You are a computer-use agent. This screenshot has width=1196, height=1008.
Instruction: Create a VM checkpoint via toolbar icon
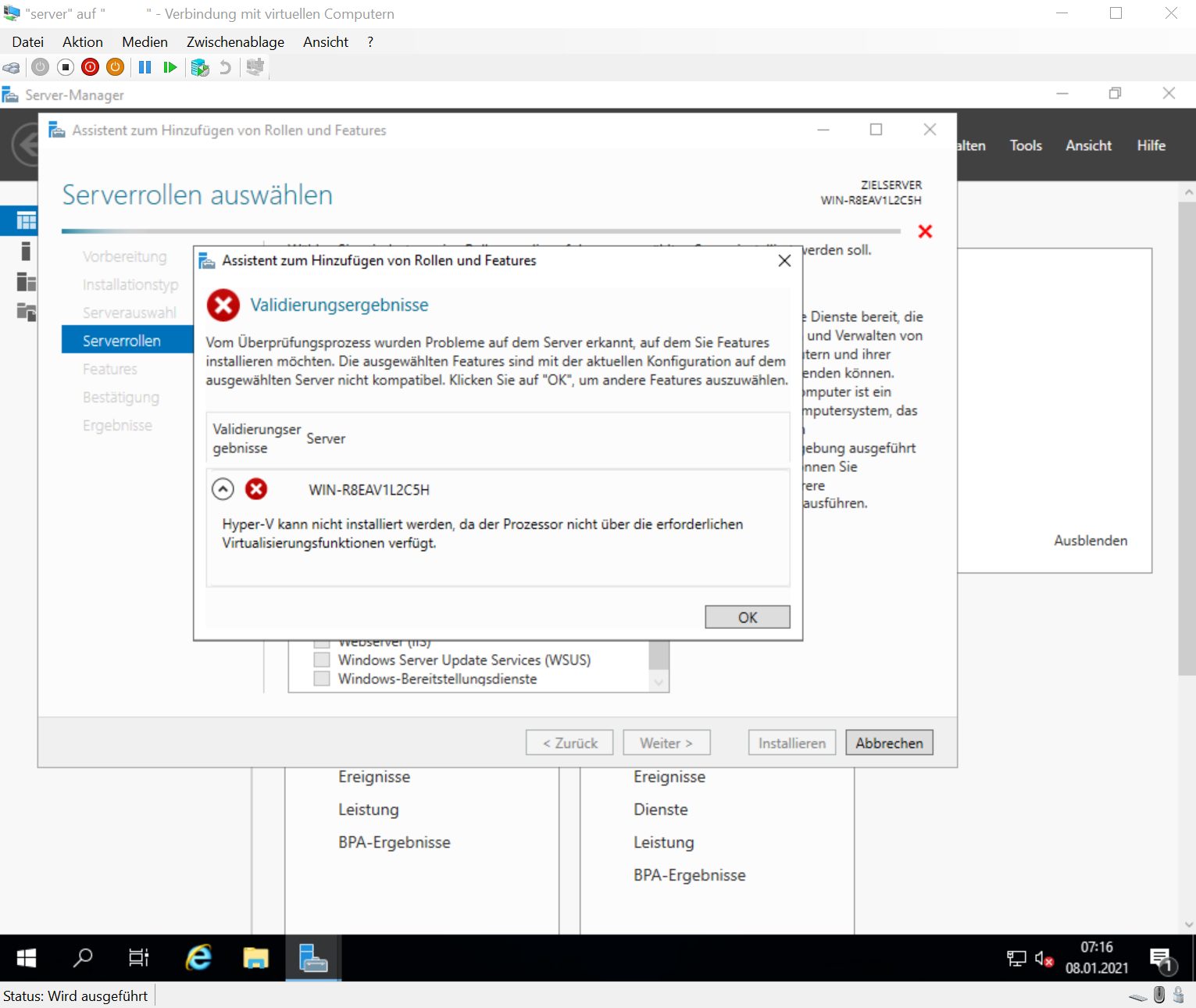(200, 68)
